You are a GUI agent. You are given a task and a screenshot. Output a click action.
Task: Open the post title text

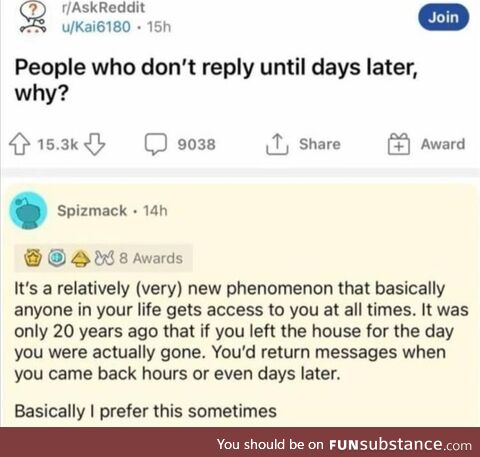point(216,80)
